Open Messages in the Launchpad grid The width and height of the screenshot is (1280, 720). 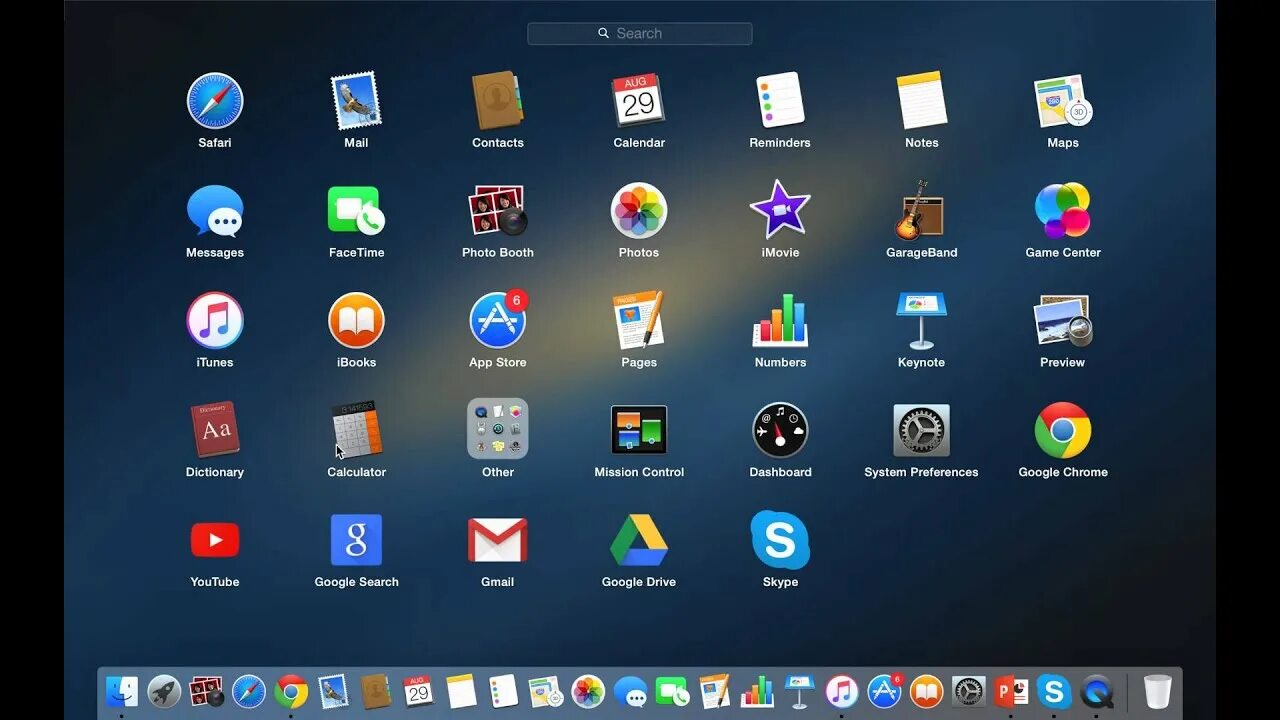coord(215,211)
